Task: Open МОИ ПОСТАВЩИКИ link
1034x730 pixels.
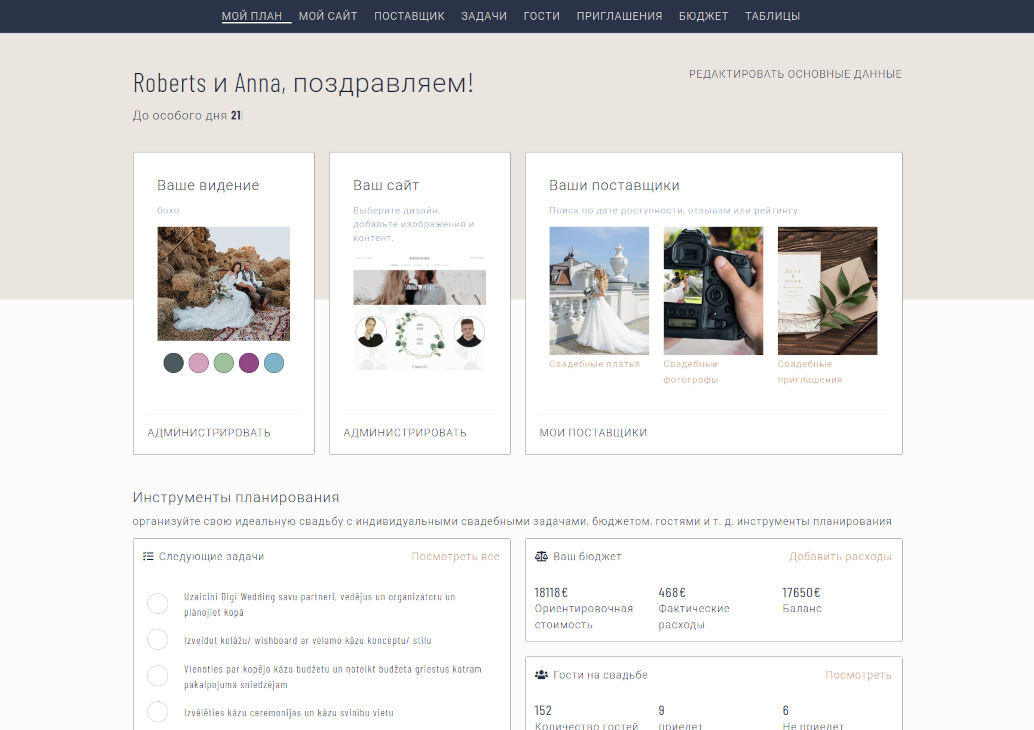Action: coord(593,433)
